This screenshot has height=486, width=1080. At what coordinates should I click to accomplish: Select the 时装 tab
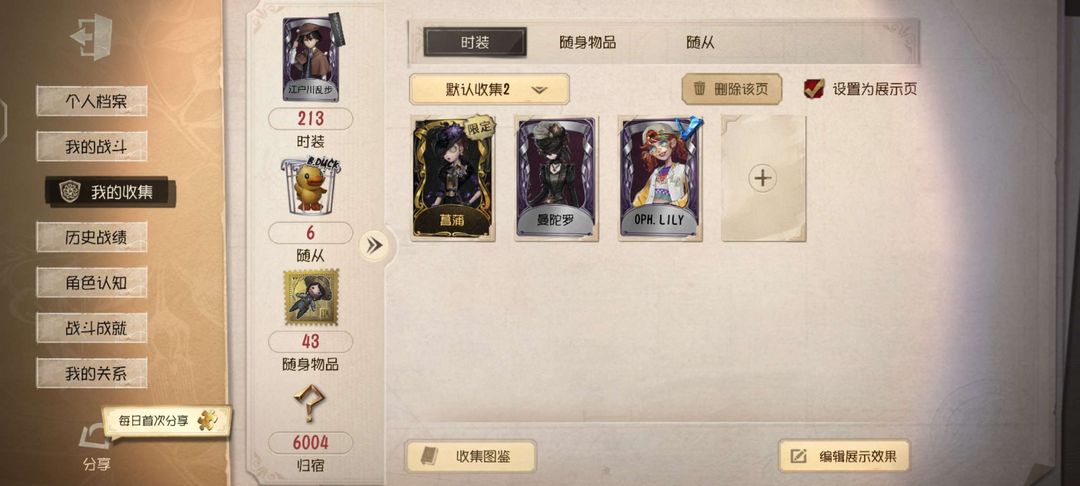click(475, 42)
